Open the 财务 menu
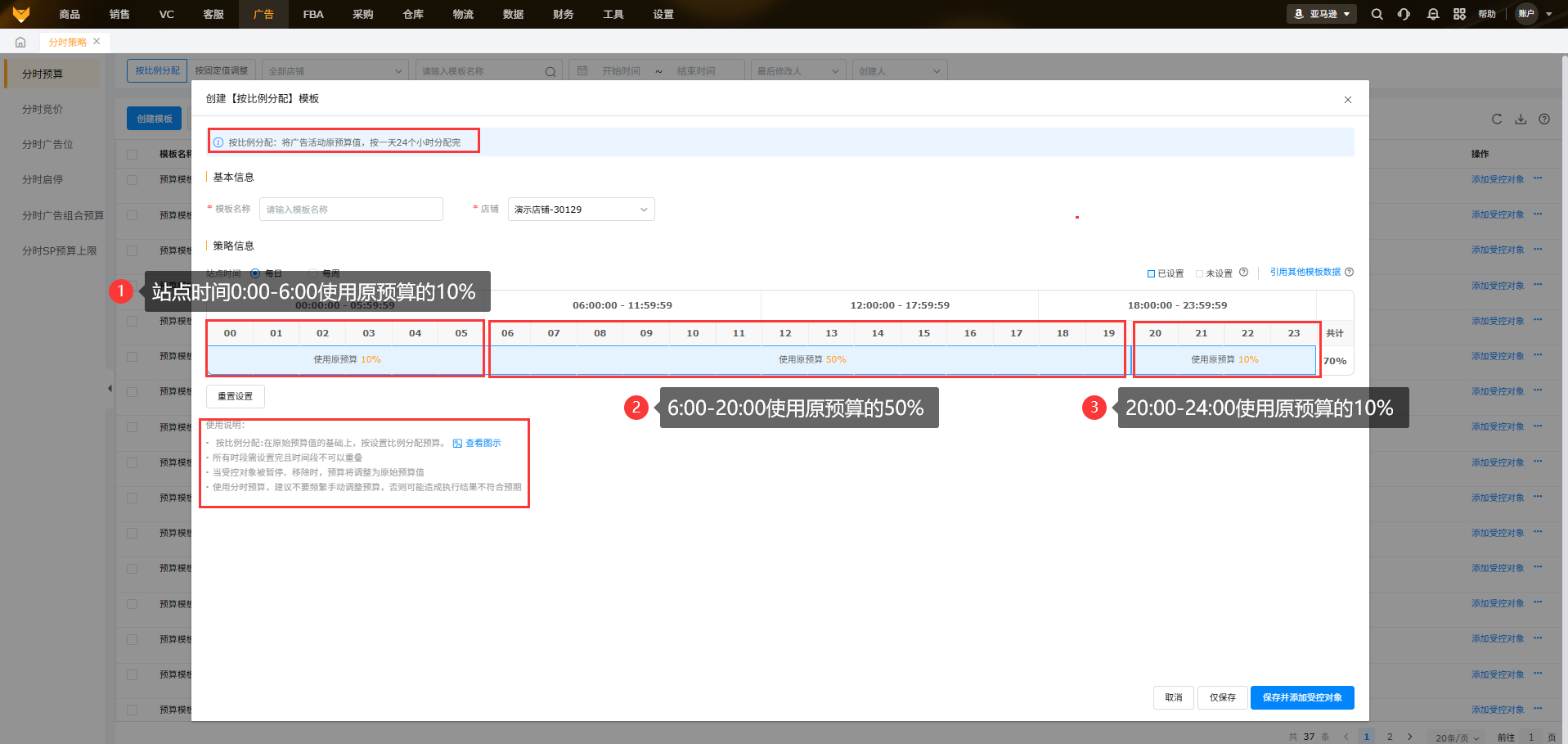The image size is (1568, 744). (x=563, y=14)
